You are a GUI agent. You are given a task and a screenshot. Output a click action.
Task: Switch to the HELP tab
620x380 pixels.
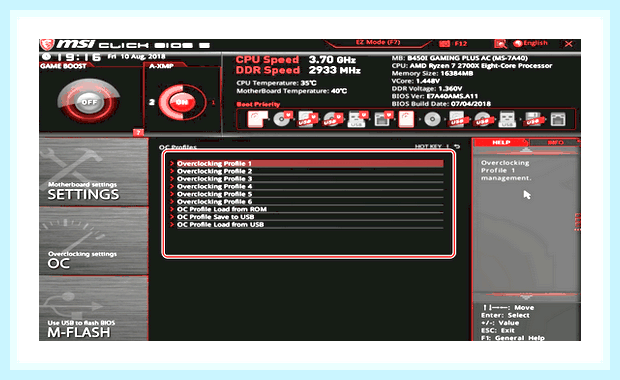501,142
